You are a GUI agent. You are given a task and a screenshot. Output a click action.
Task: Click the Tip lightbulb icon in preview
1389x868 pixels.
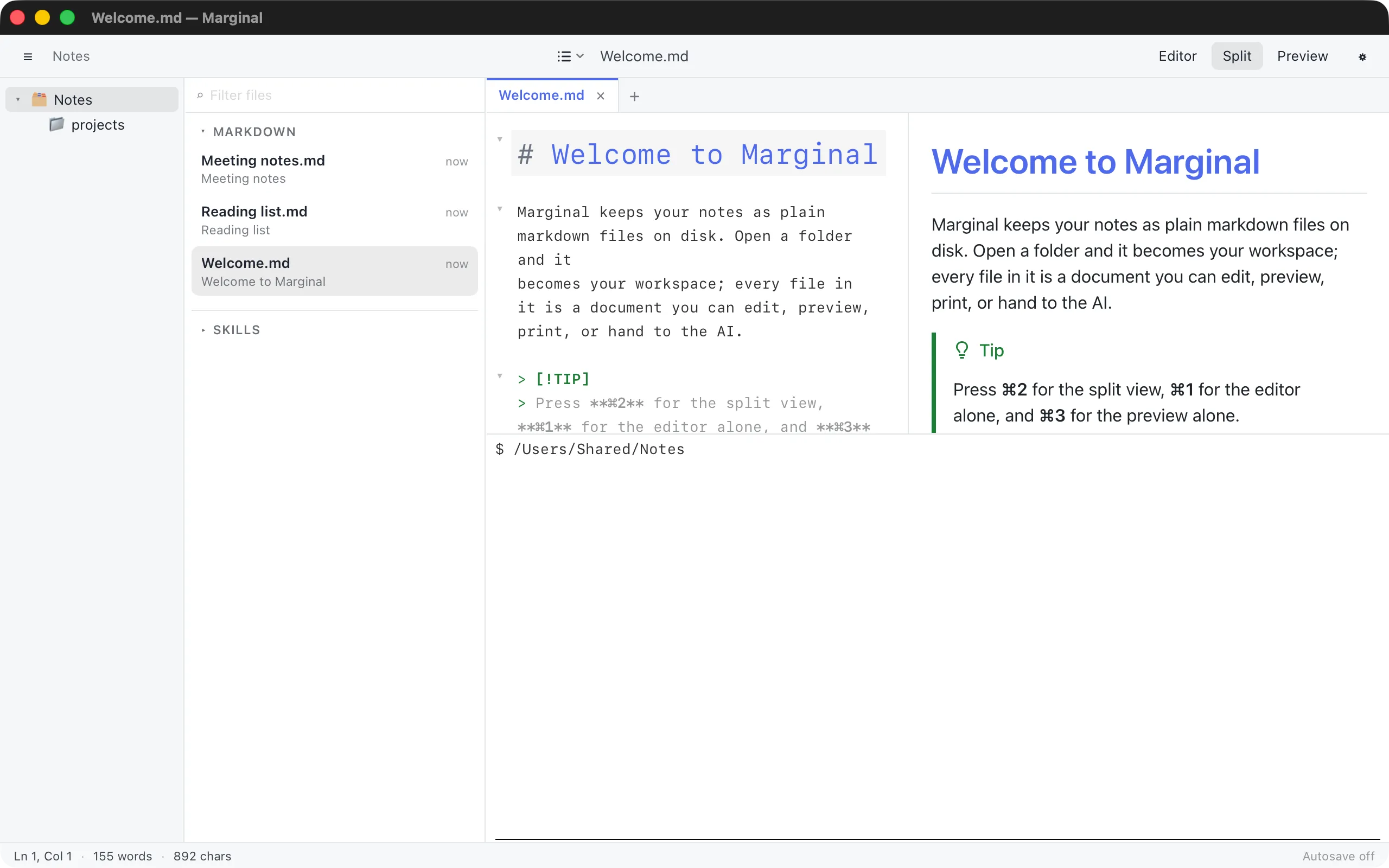tap(961, 349)
